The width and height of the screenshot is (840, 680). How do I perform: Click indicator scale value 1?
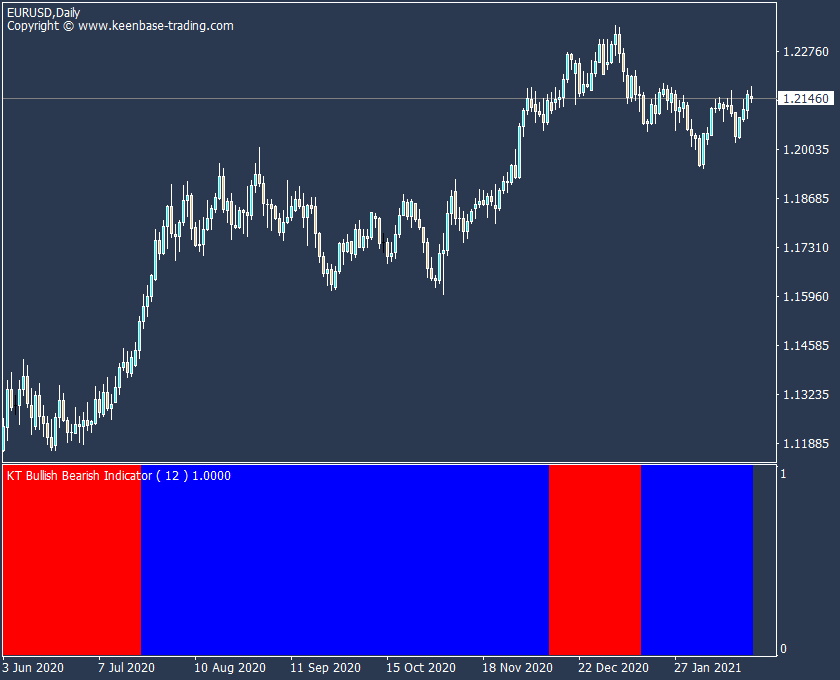click(783, 474)
